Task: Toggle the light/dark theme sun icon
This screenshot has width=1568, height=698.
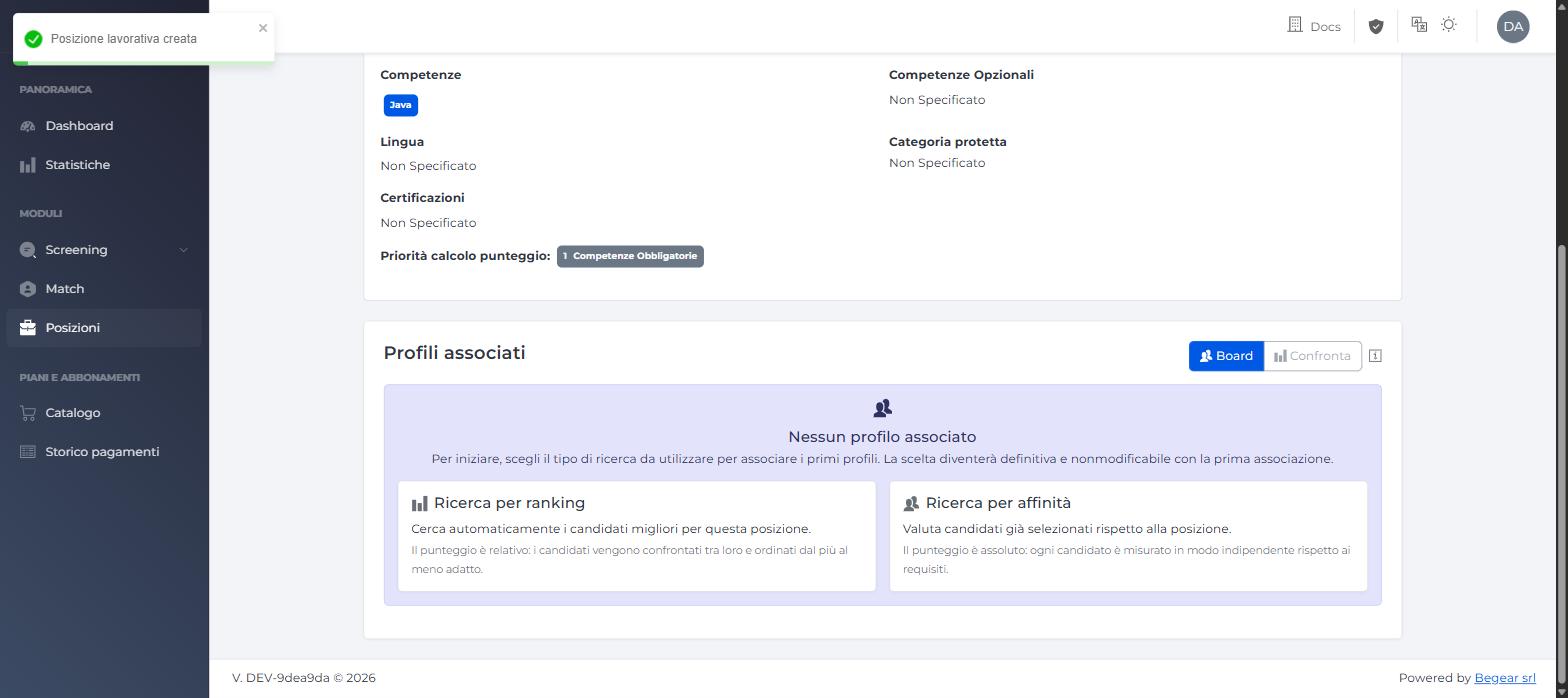Action: tap(1449, 25)
